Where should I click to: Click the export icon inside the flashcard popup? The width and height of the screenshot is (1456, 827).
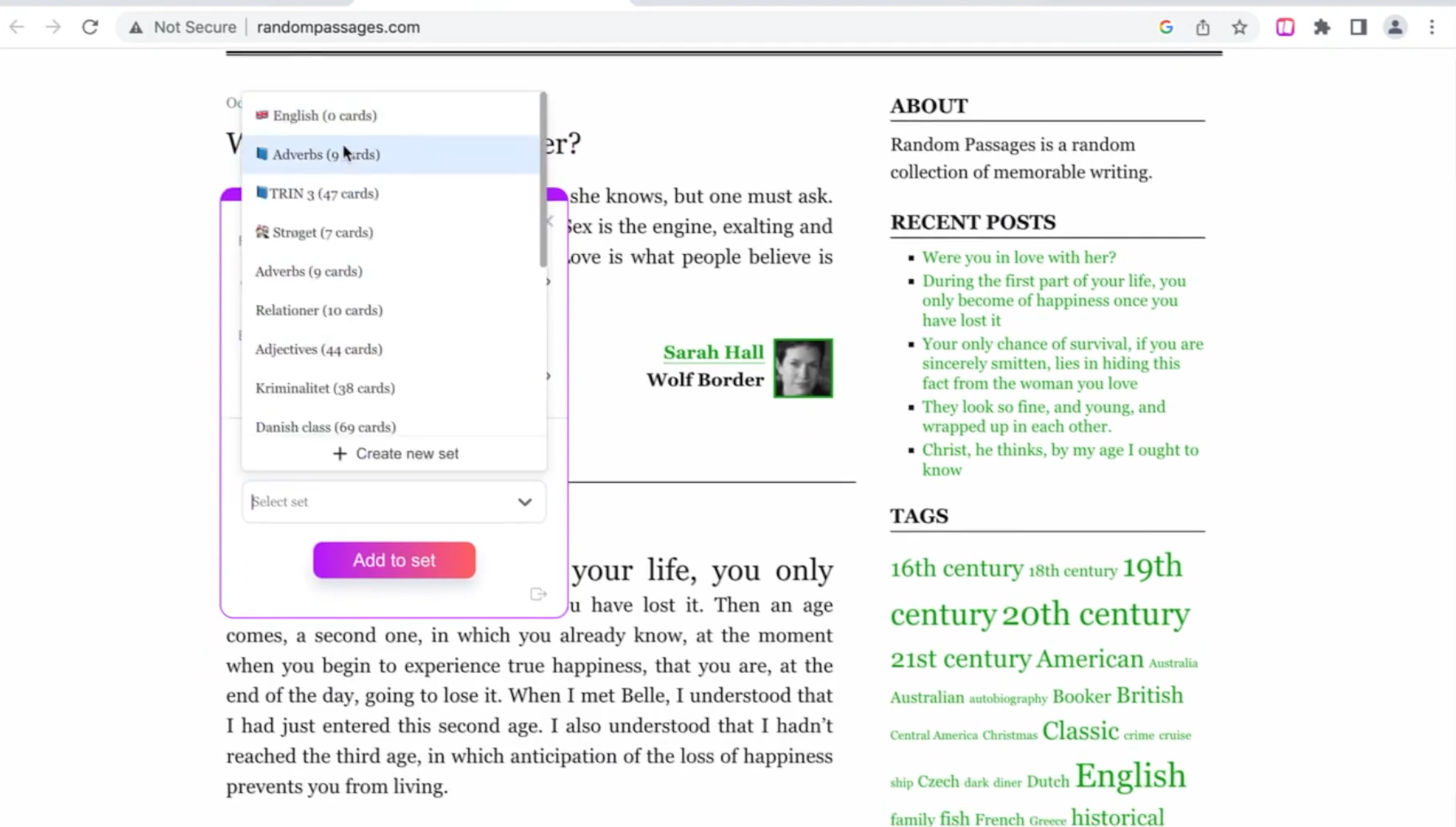pyautogui.click(x=538, y=594)
